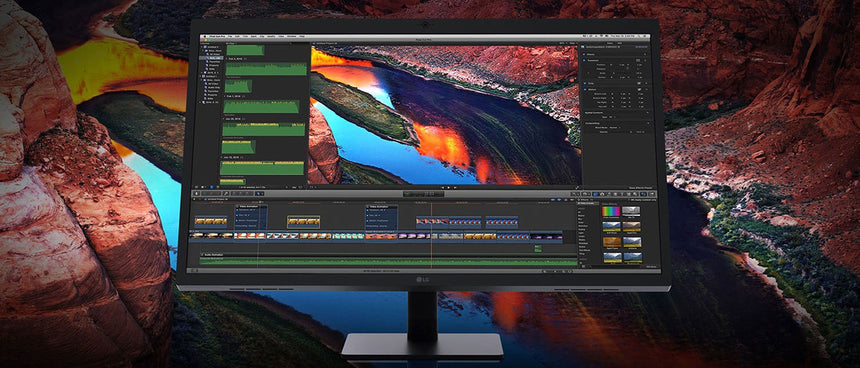Open the Window menu
This screenshot has width=860, height=368.
point(292,36)
